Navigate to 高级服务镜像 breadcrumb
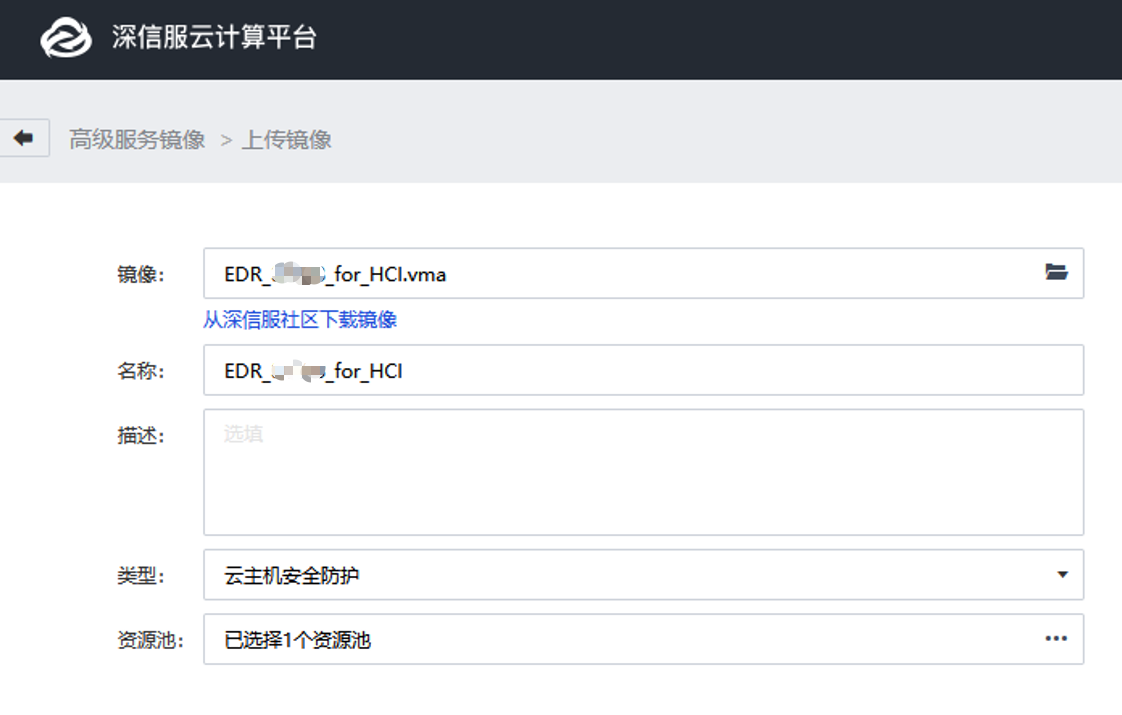The image size is (1122, 715). point(137,139)
